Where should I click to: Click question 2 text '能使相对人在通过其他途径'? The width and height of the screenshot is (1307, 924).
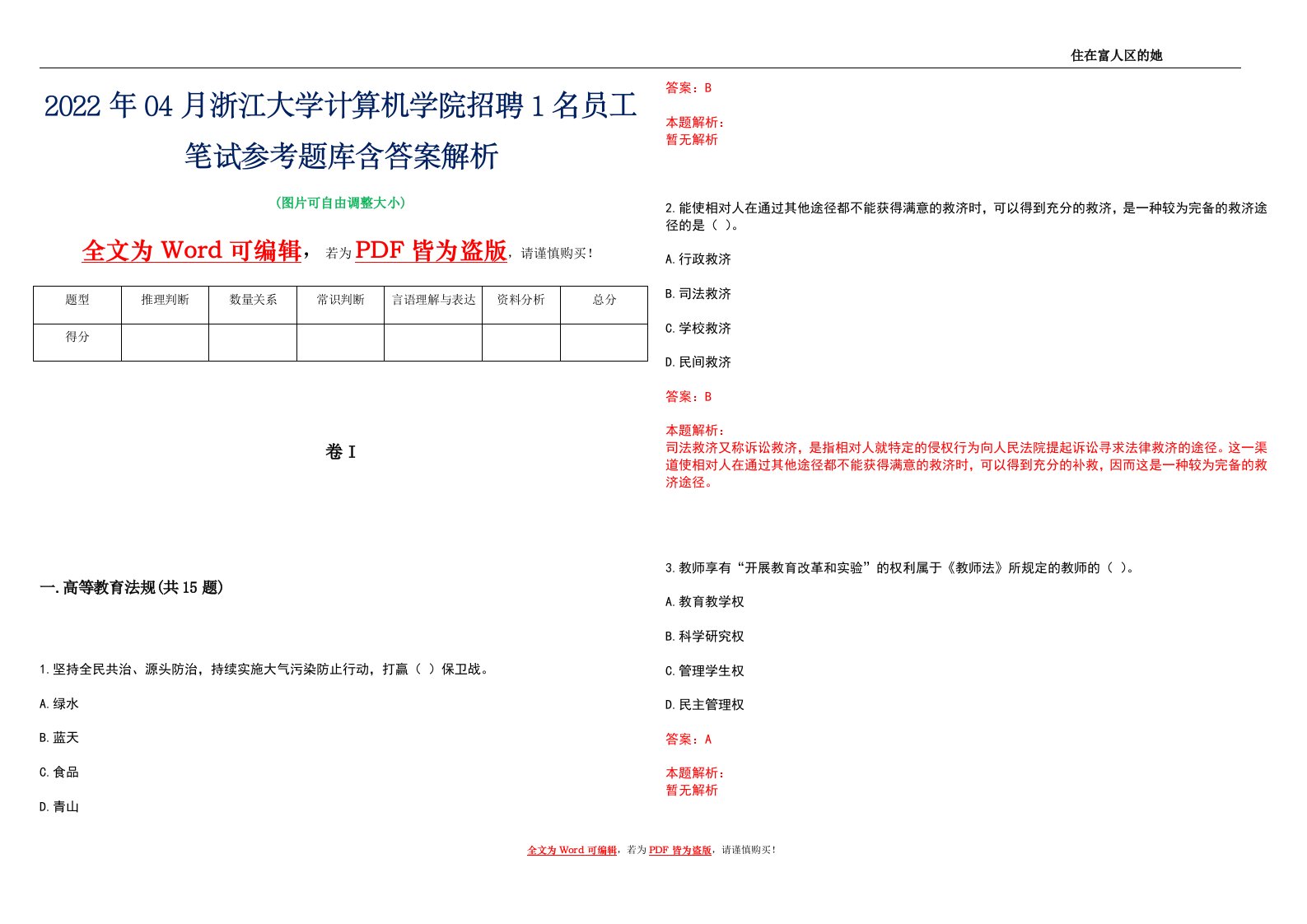[x=966, y=217]
